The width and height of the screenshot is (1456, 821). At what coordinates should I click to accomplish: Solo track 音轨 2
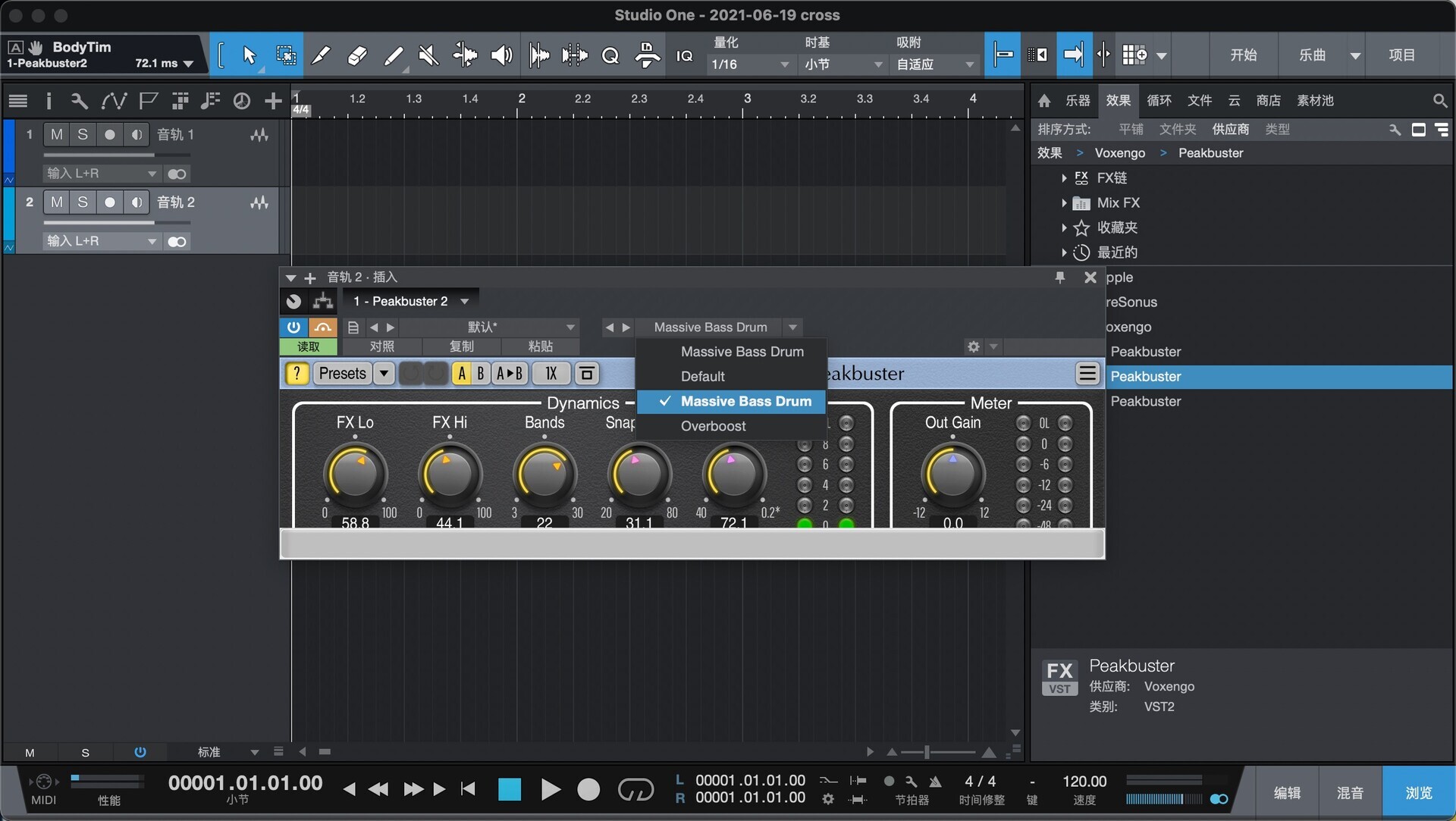83,202
